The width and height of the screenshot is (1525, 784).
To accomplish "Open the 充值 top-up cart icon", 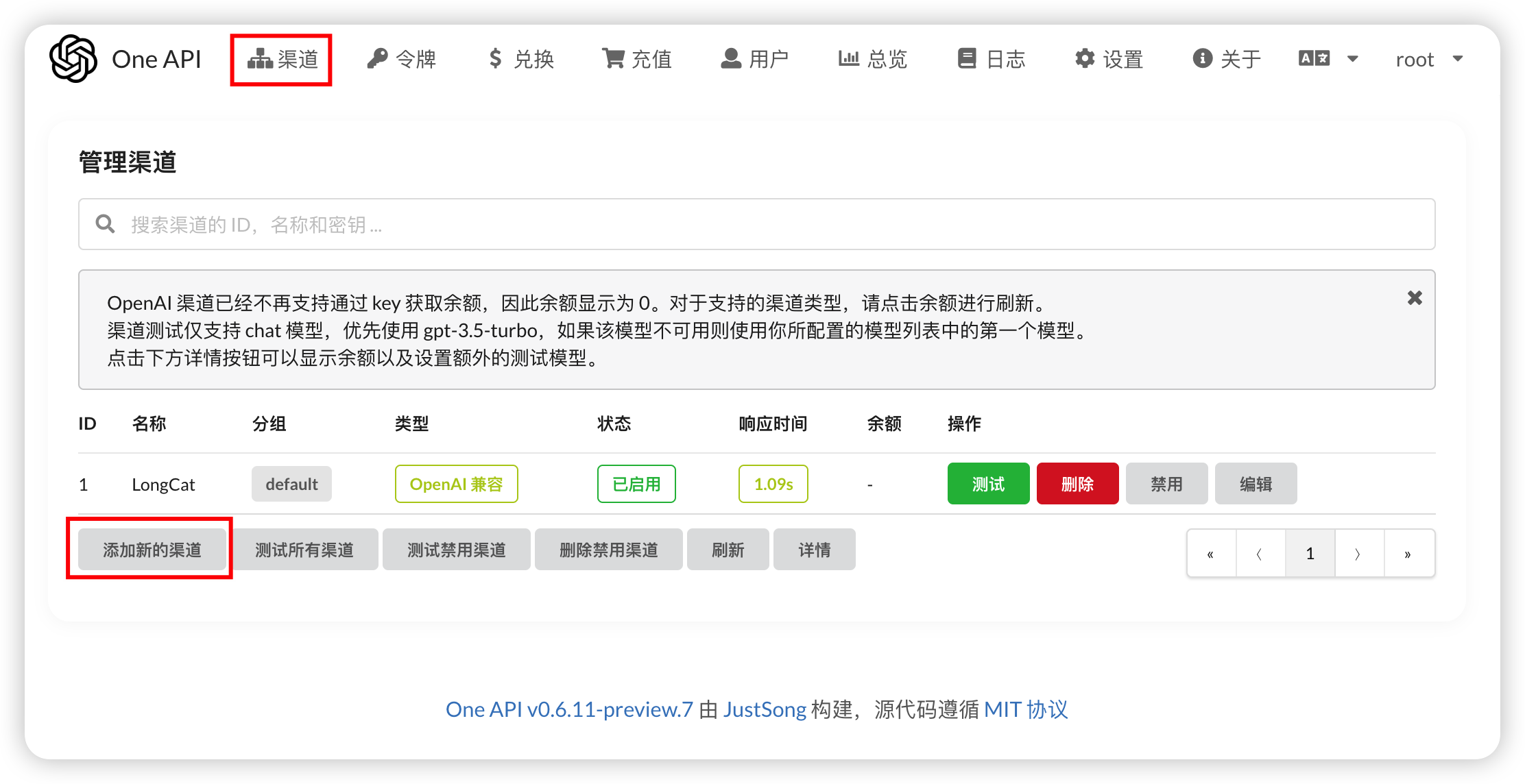I will tap(637, 60).
